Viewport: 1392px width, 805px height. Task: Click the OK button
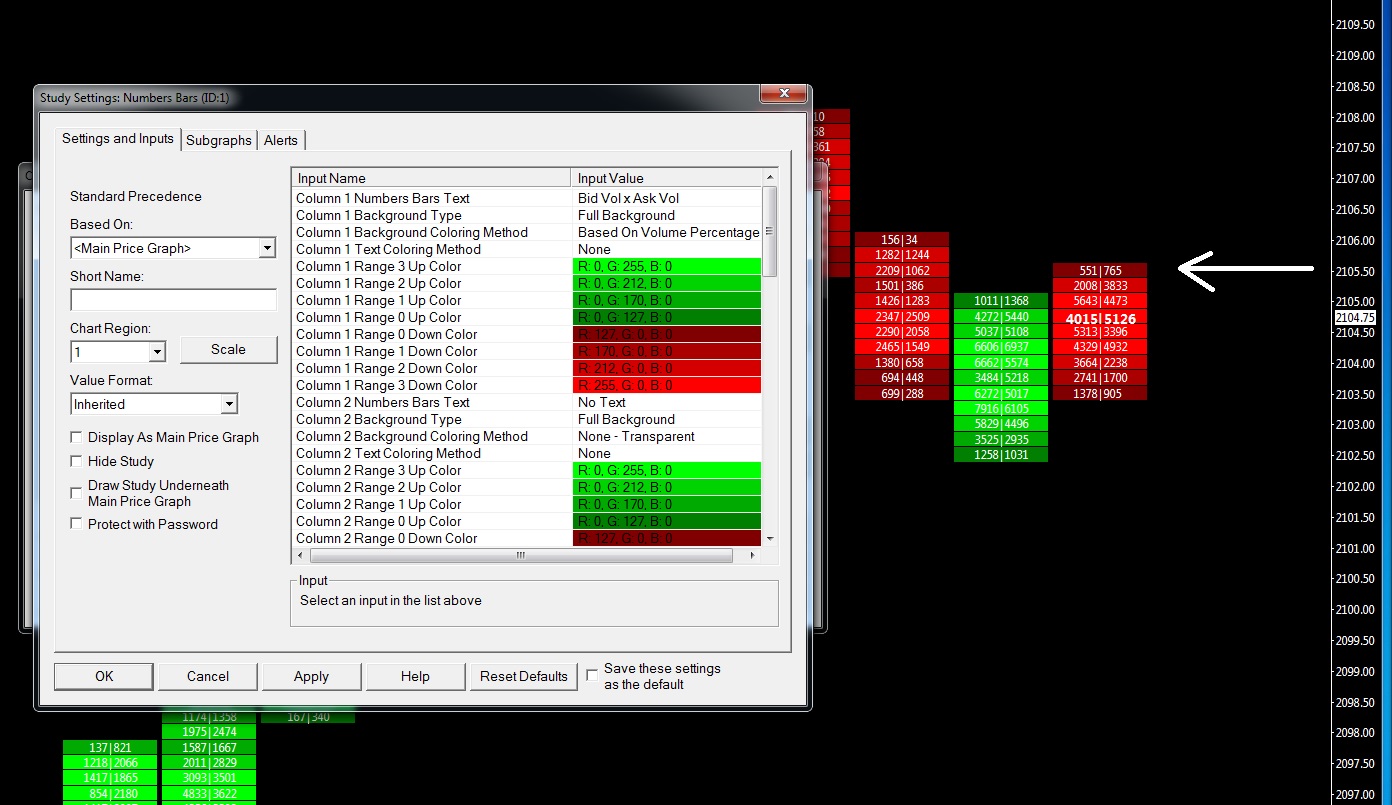point(104,676)
